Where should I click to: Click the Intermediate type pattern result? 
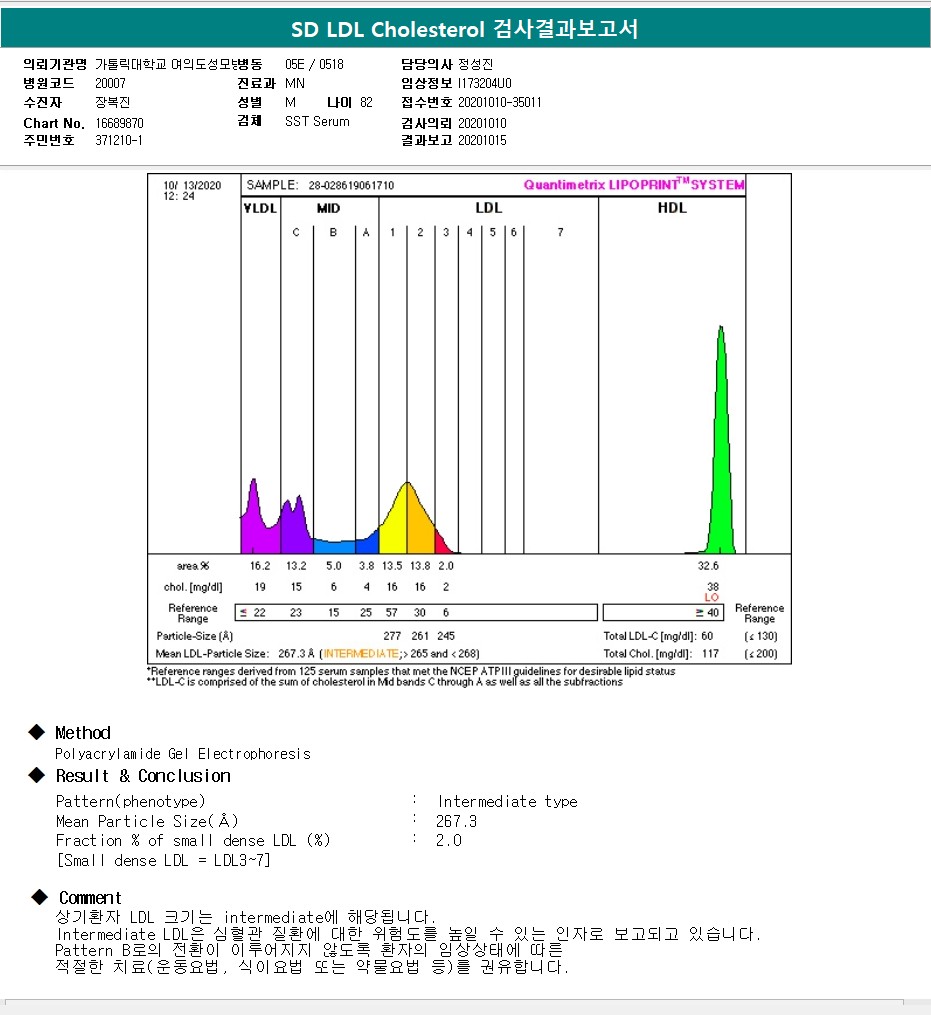pyautogui.click(x=507, y=802)
